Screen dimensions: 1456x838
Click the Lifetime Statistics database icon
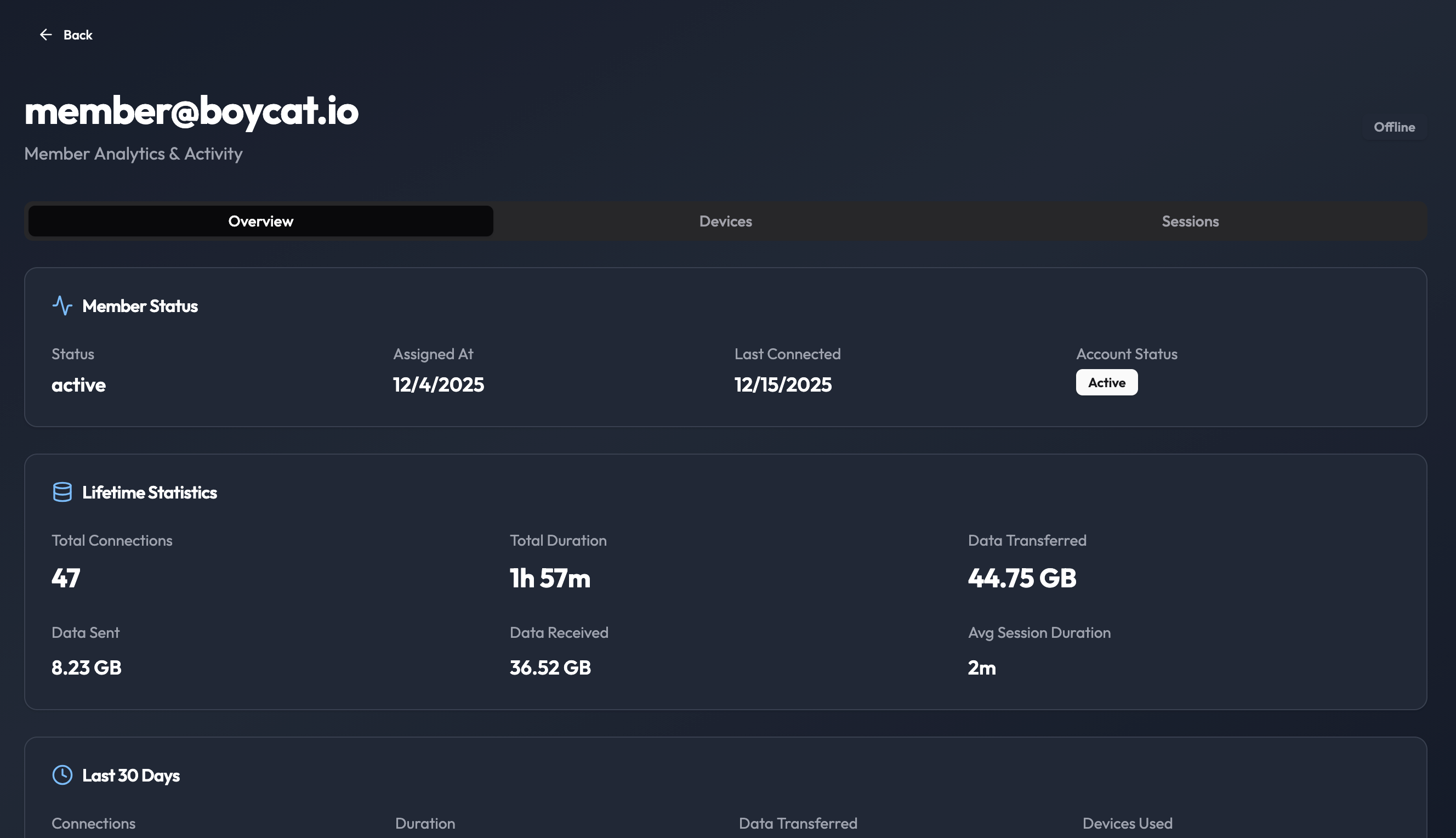tap(62, 492)
